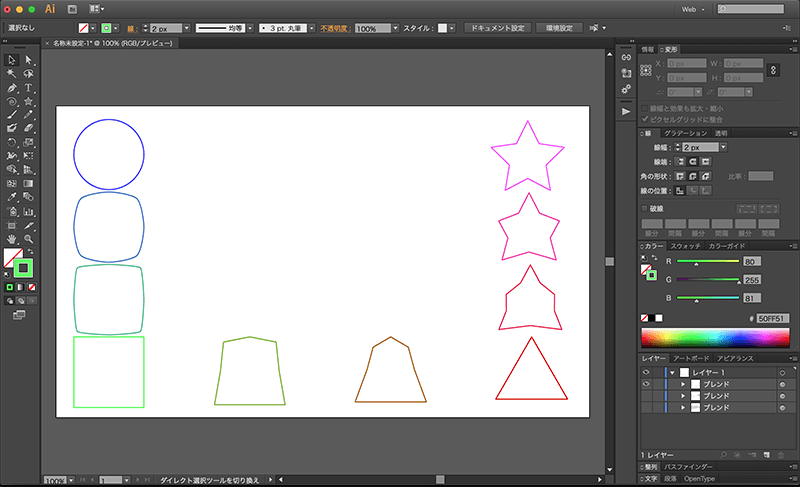Open opacity 100% dropdown arrow
The width and height of the screenshot is (800, 487).
pyautogui.click(x=395, y=28)
